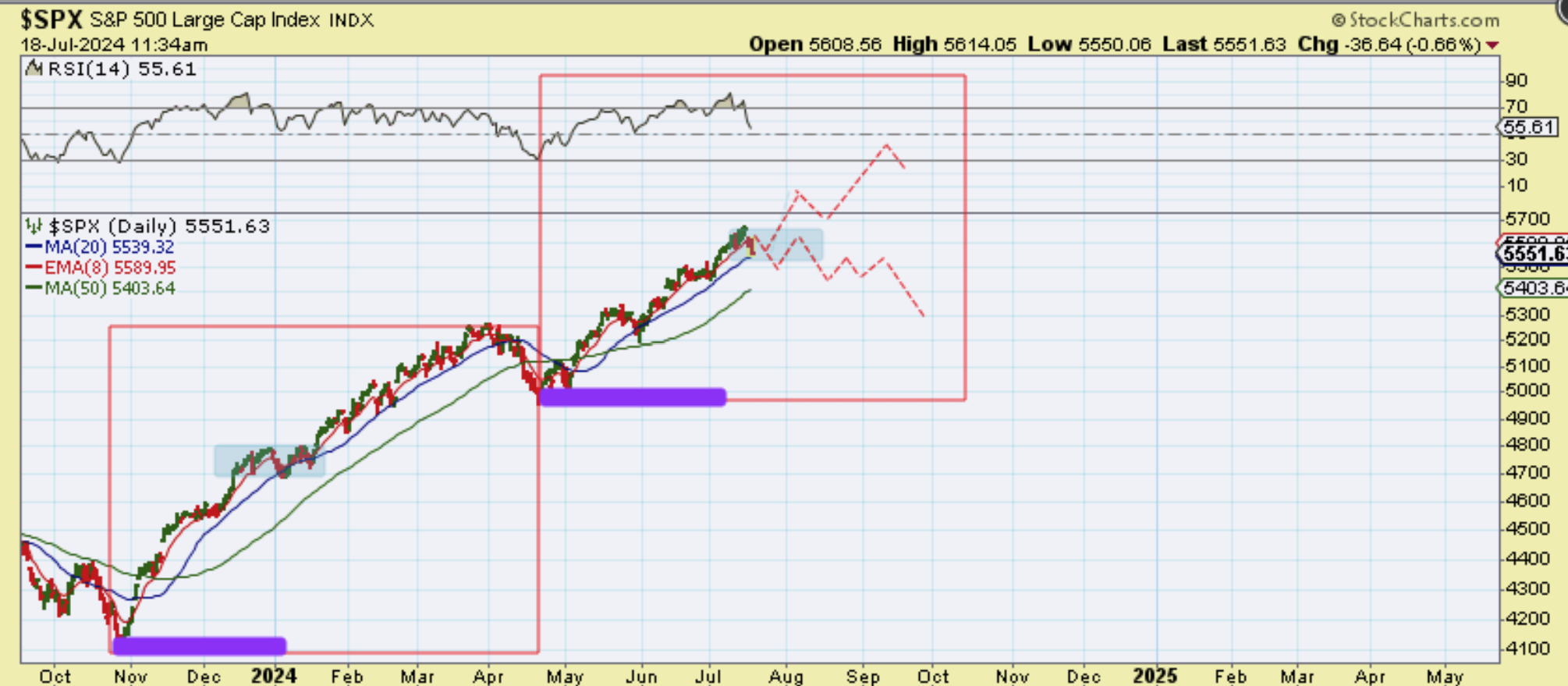This screenshot has width=1568, height=686.
Task: Click the 55.61 RSI value tag
Action: coord(1529,127)
